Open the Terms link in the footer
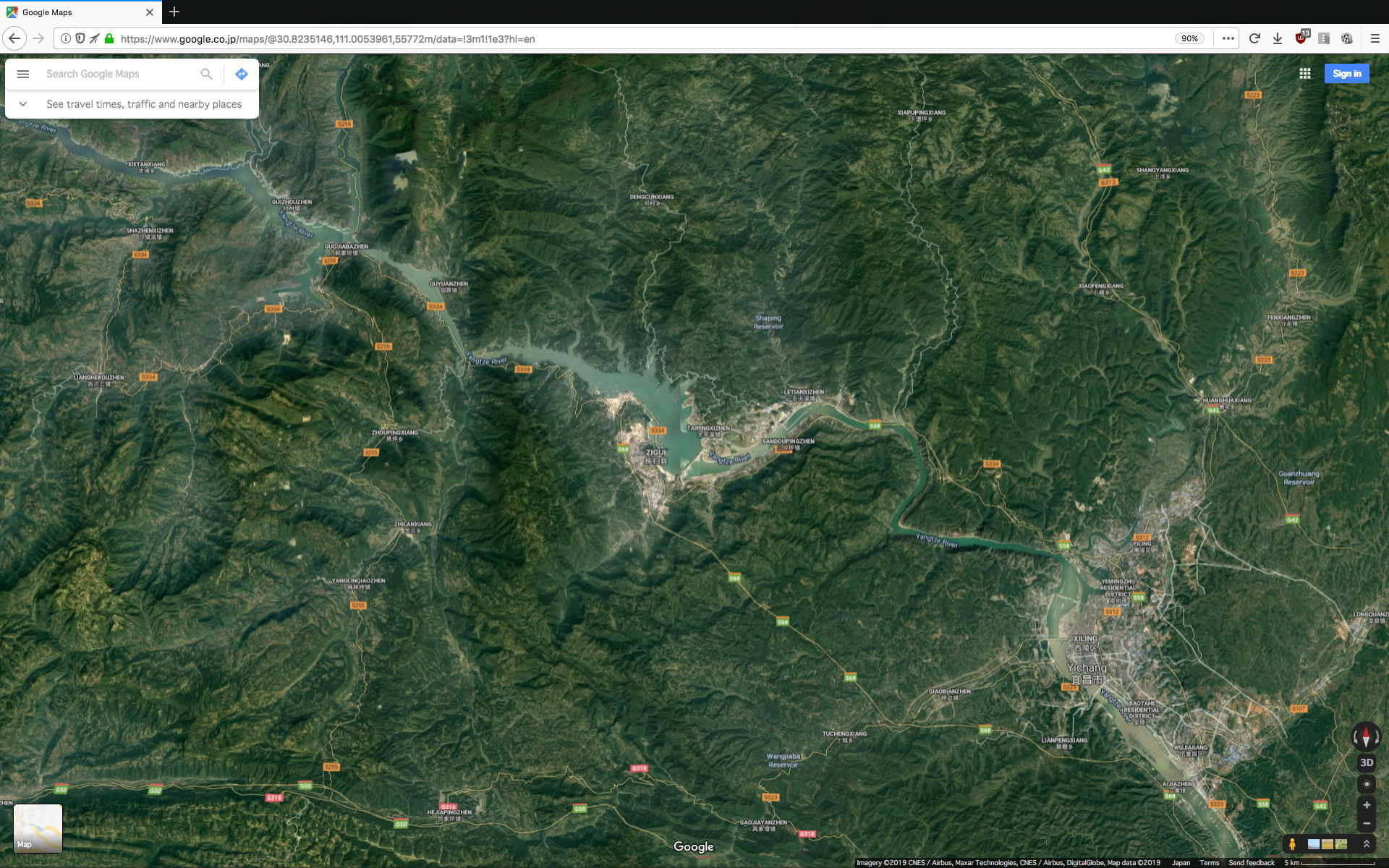Screen dimensions: 1389x868 [x=1209, y=862]
